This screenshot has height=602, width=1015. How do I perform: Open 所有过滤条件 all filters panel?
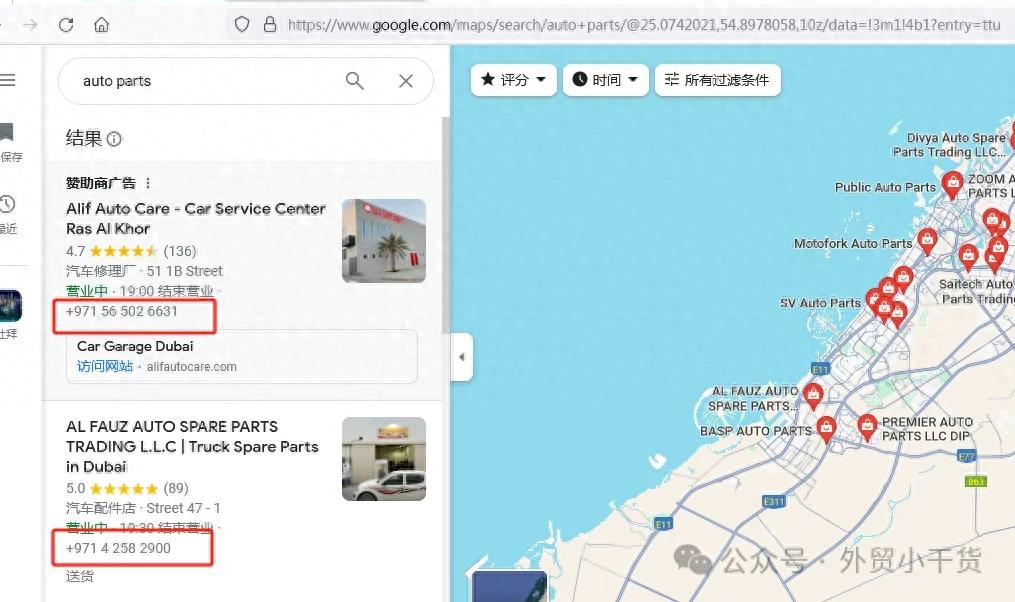click(717, 80)
